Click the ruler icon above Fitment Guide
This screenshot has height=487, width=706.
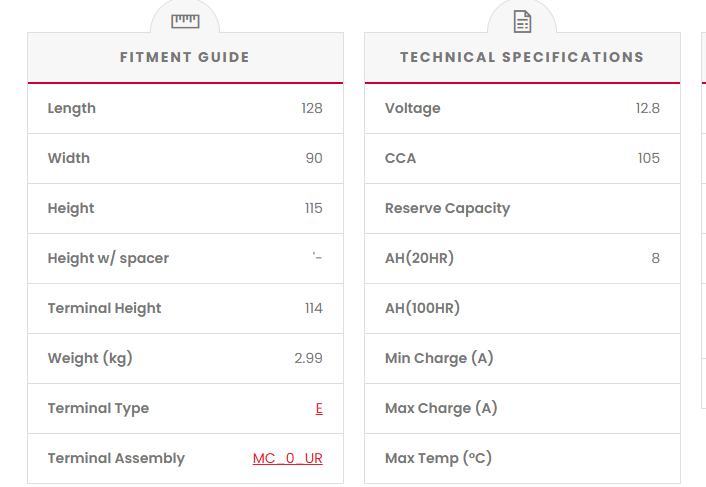click(x=185, y=21)
